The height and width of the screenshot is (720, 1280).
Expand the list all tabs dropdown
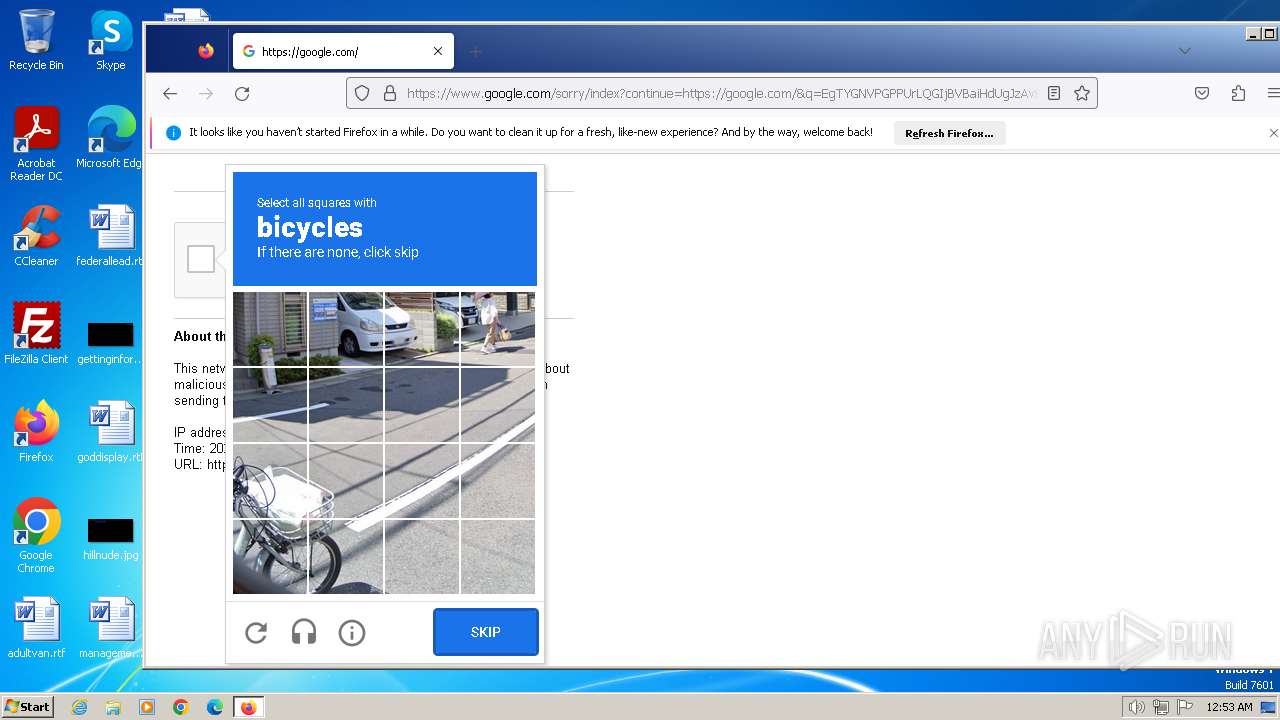(1185, 51)
